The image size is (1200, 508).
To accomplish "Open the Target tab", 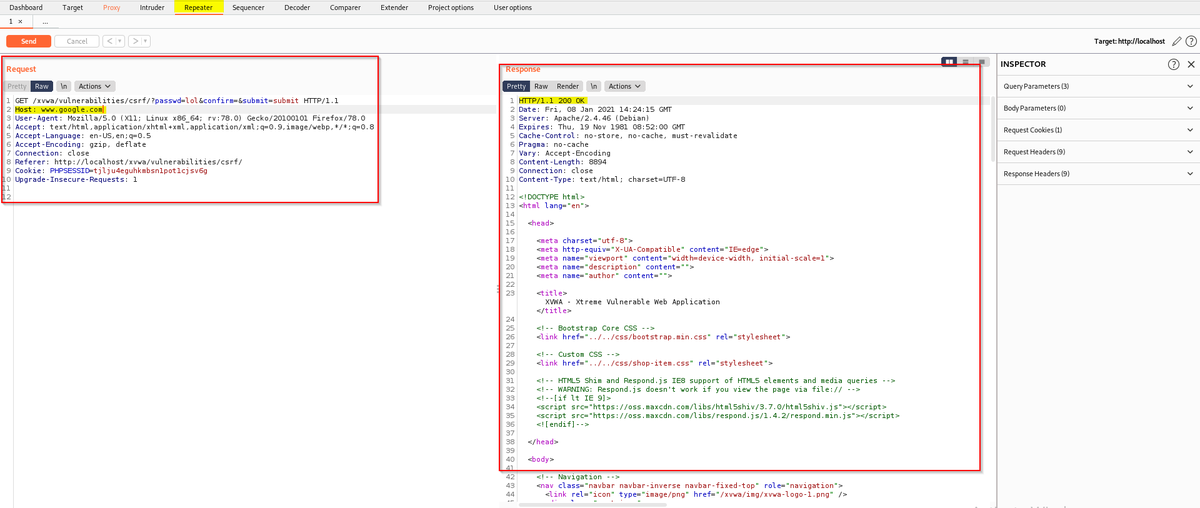I will (x=73, y=7).
